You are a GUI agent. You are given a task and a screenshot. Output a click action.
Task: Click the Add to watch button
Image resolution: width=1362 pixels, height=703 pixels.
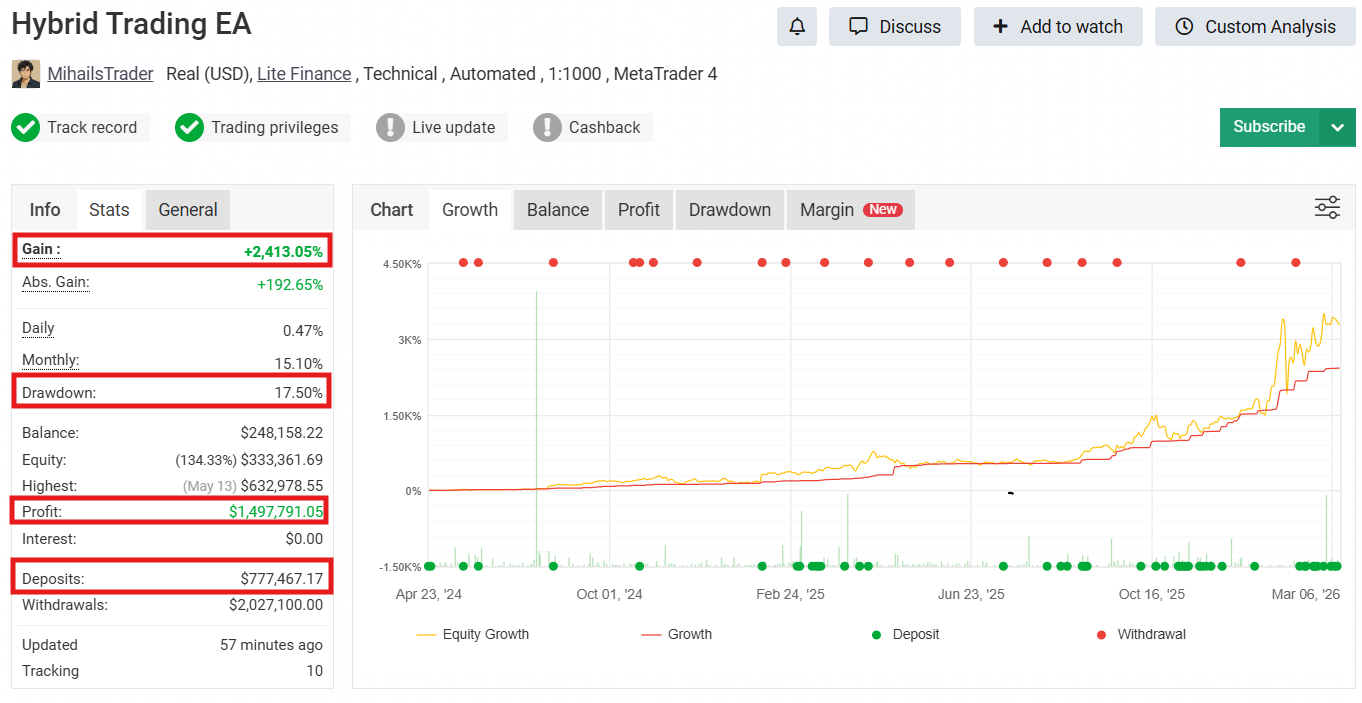pos(1058,27)
